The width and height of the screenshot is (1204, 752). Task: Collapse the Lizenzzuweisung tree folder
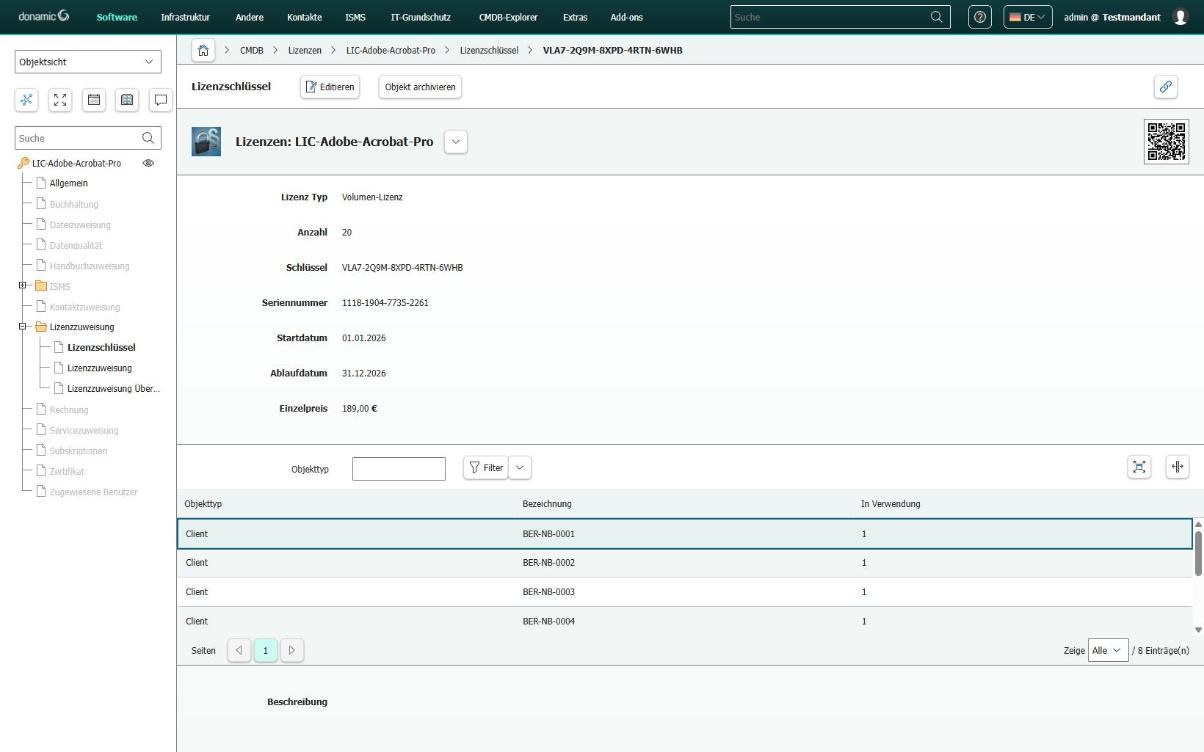pyautogui.click(x=22, y=327)
